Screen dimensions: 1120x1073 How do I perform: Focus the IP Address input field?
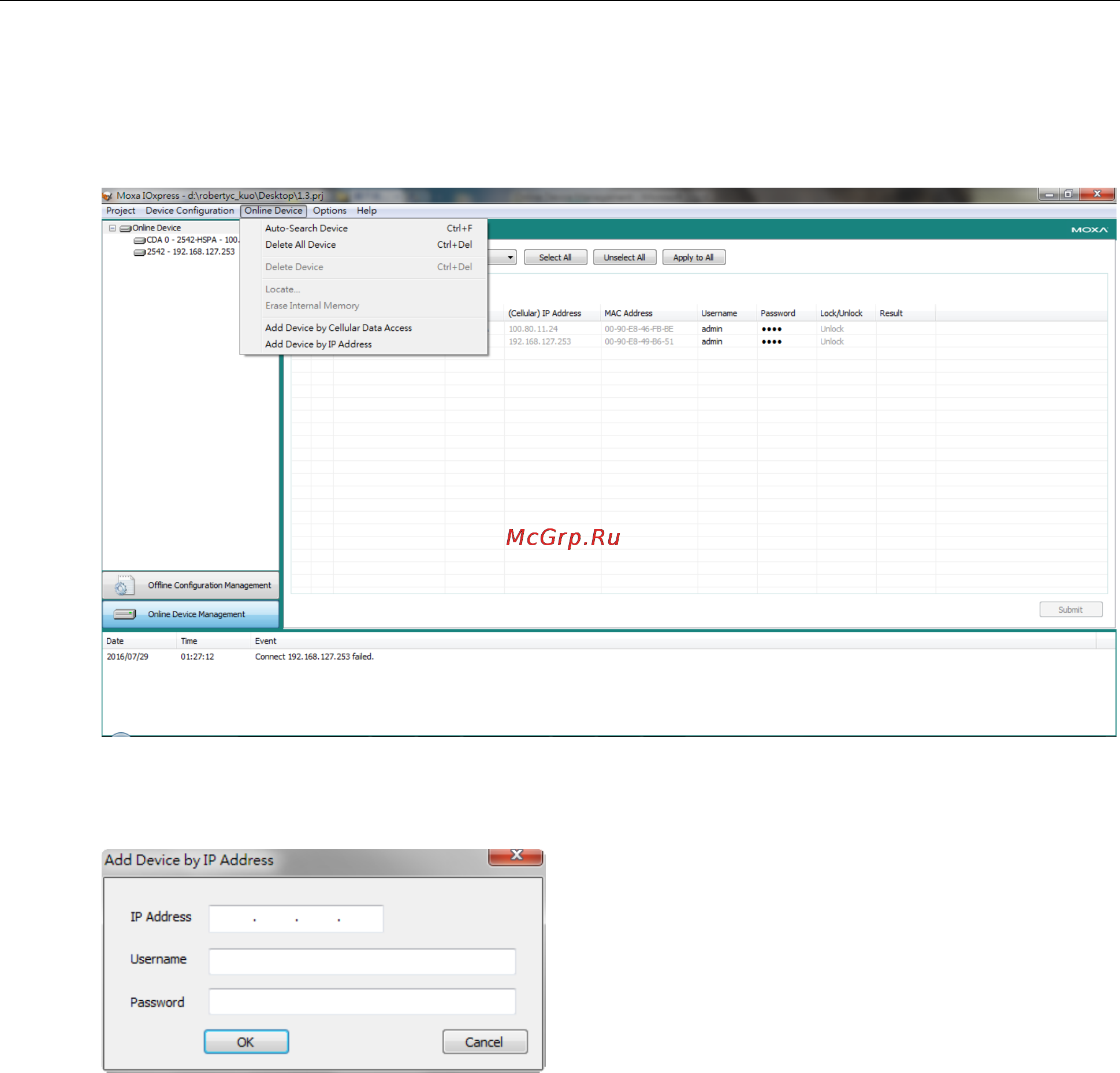pyautogui.click(x=296, y=918)
